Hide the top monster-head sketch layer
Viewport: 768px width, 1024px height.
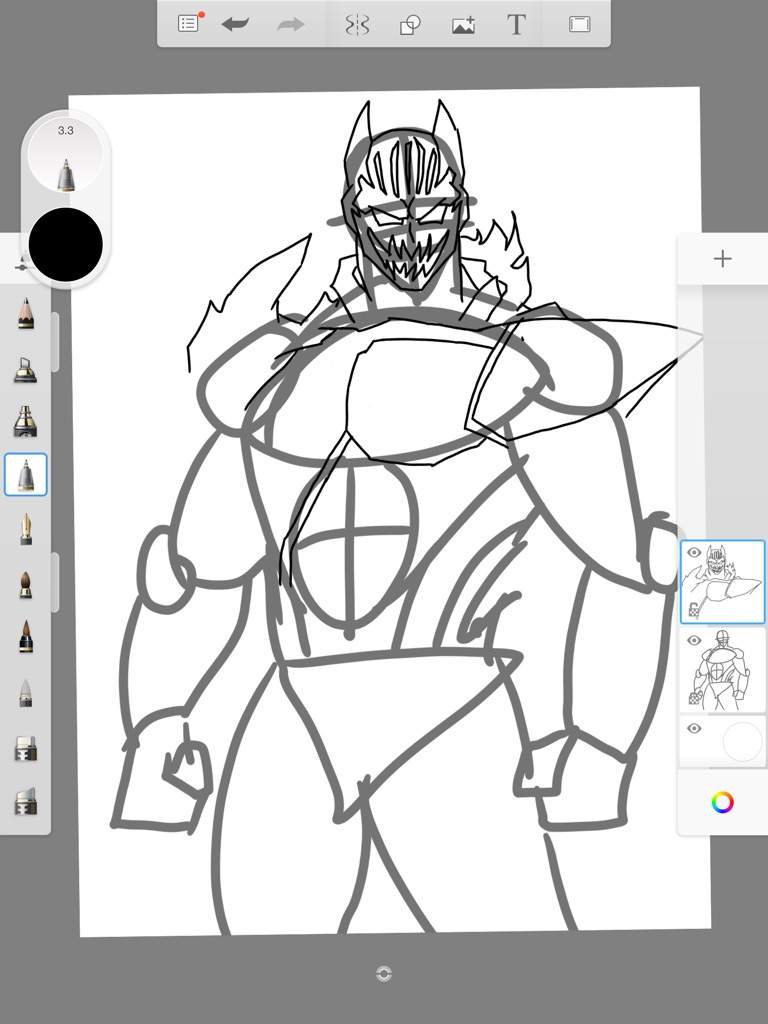694,552
